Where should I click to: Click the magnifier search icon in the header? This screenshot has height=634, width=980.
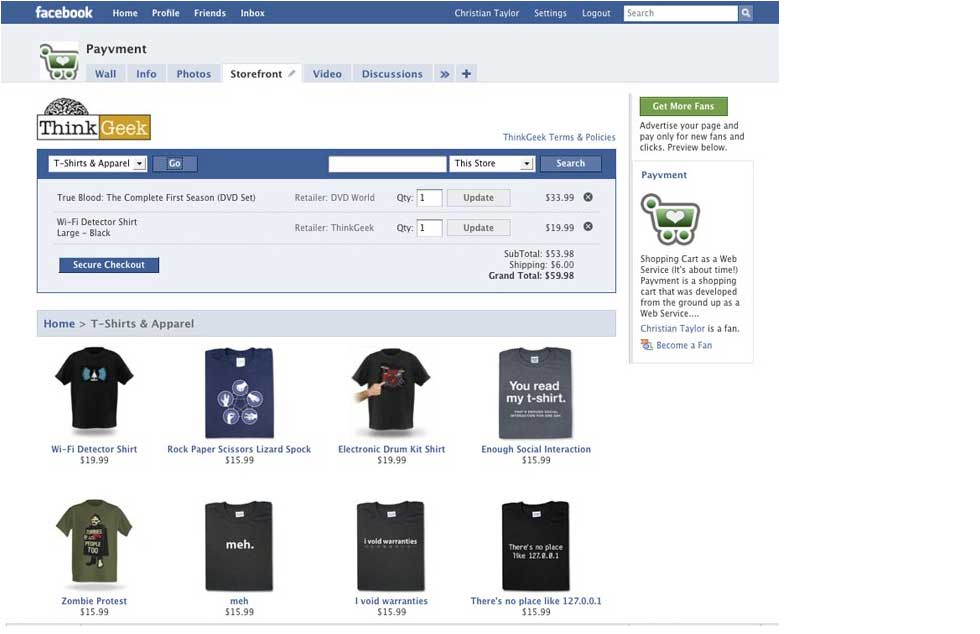click(746, 13)
